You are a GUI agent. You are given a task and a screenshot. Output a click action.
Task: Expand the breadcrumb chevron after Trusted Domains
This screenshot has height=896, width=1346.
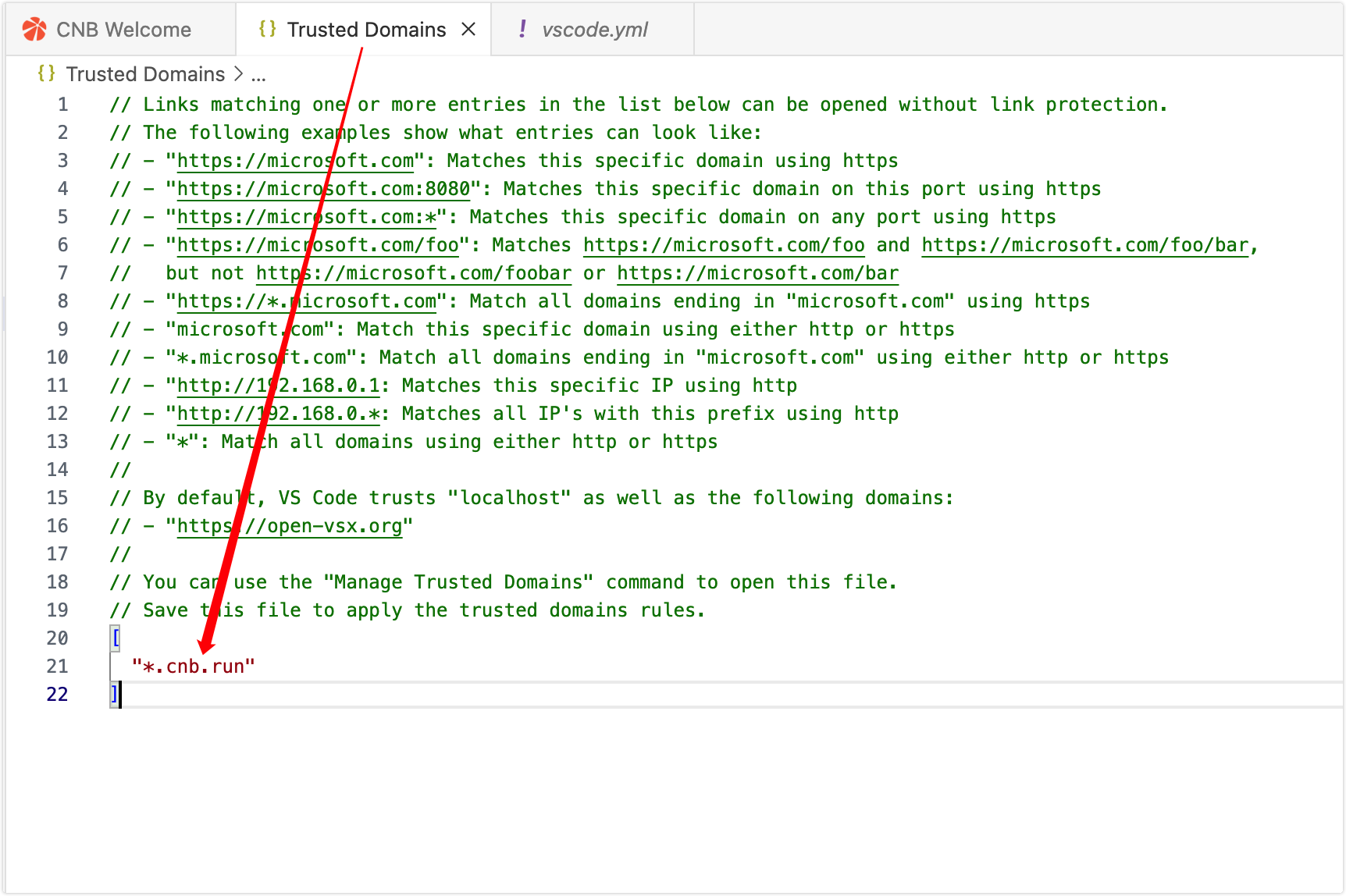click(x=238, y=74)
